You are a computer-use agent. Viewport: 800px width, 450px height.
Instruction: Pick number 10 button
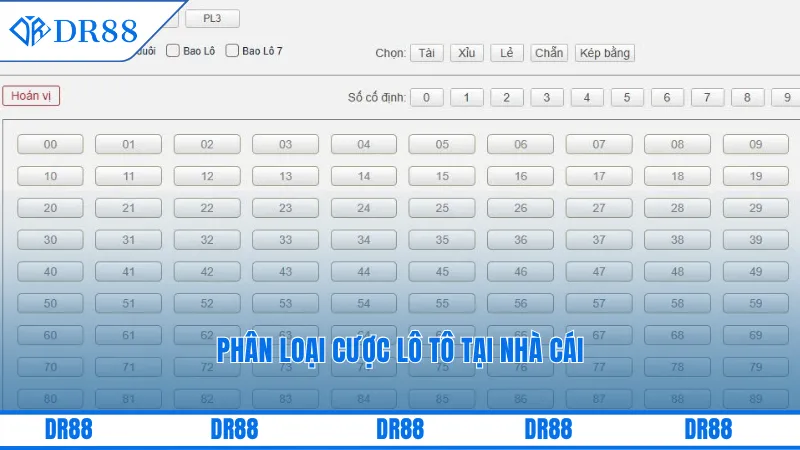click(50, 176)
